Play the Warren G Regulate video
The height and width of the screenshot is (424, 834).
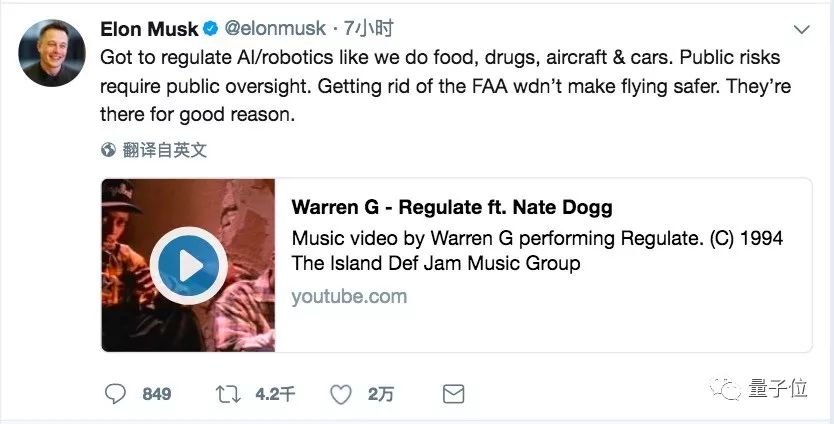(x=189, y=265)
